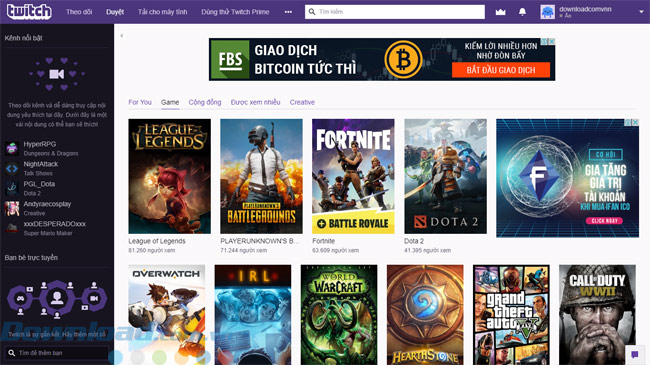Click the friend search magnifier icon
The image size is (650, 365).
12,353
